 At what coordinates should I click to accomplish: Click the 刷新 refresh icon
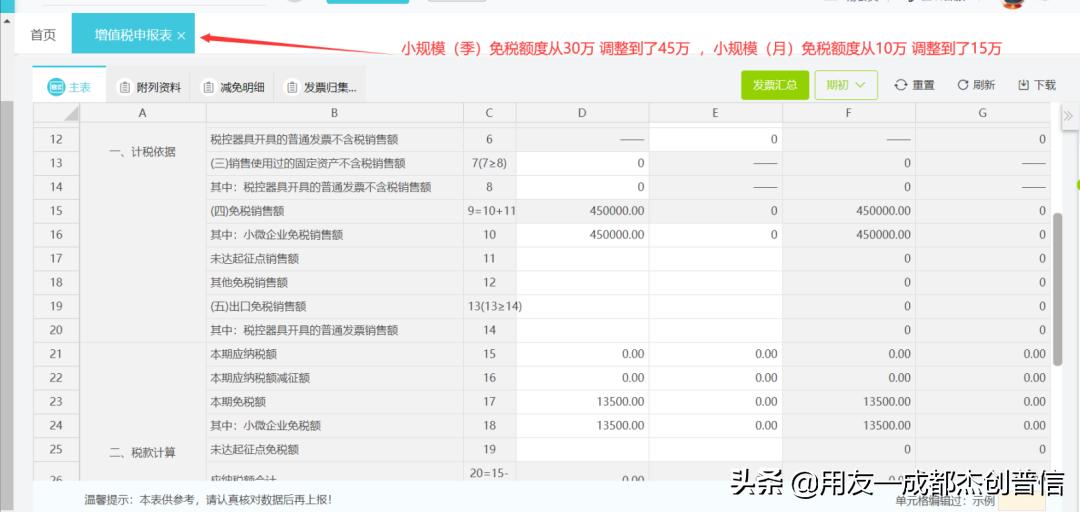963,85
